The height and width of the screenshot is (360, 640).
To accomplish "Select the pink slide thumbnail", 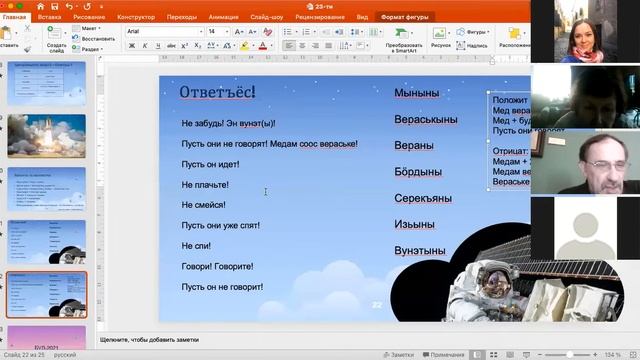I will (47, 338).
